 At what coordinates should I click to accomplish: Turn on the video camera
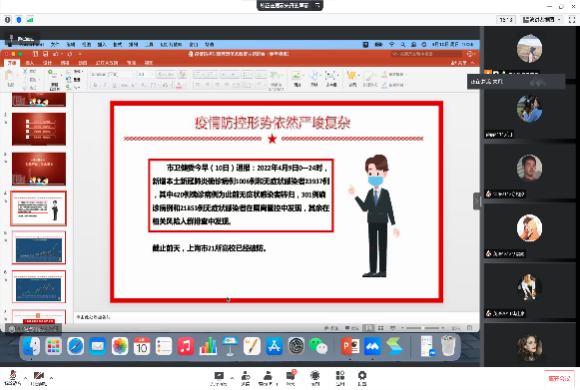click(38, 378)
